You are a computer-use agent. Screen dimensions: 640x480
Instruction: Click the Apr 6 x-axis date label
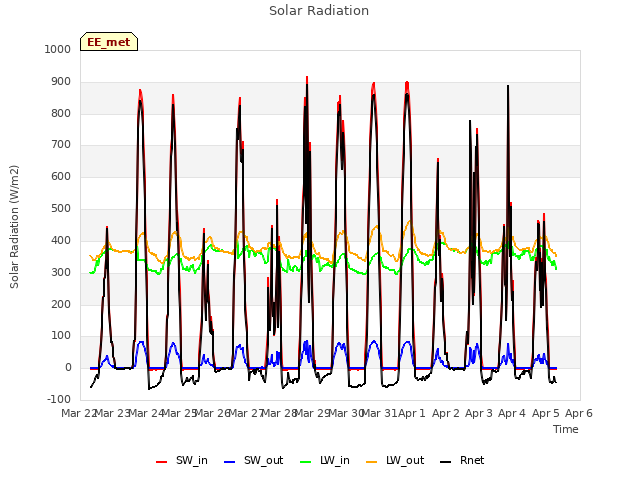[579, 413]
